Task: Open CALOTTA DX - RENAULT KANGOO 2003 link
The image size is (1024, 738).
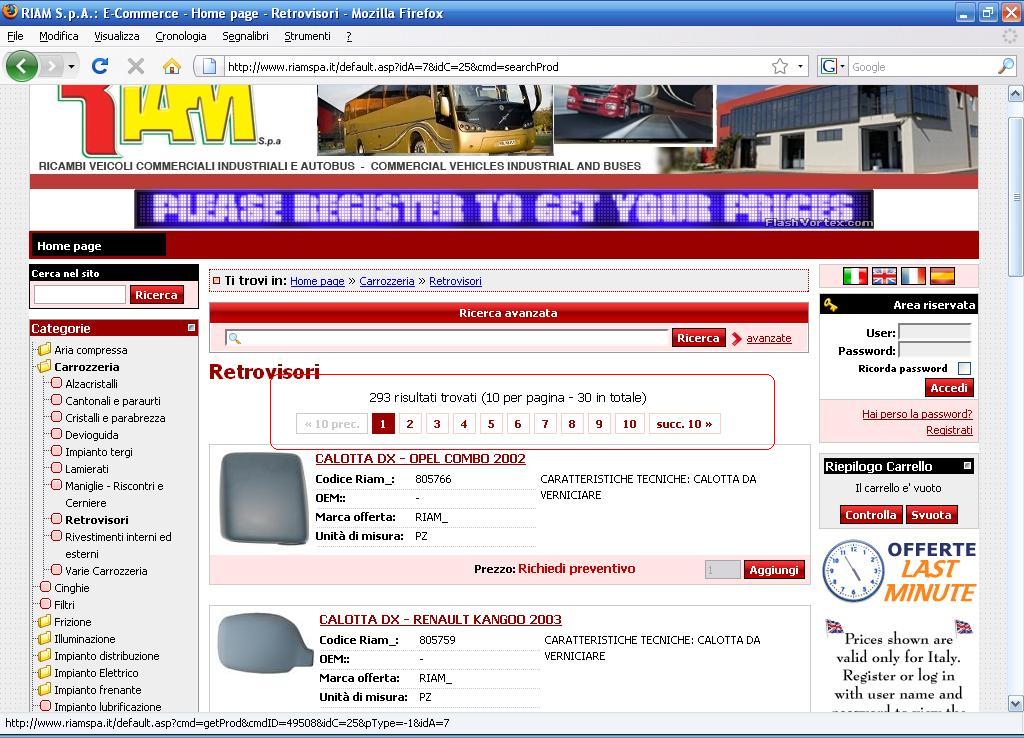Action: (x=440, y=619)
